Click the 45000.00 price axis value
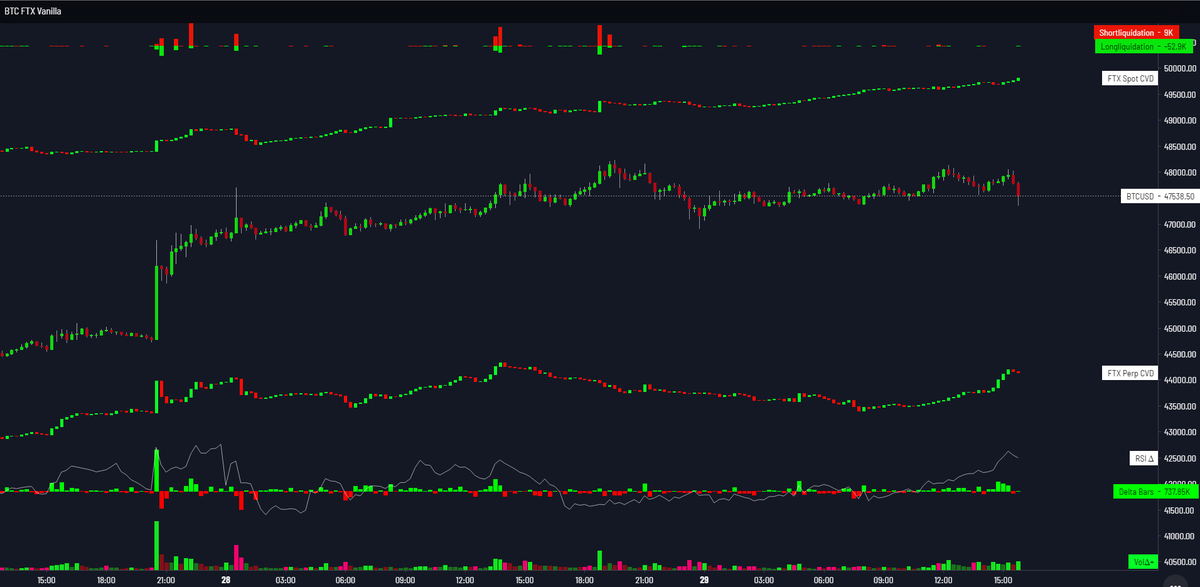 (1179, 328)
